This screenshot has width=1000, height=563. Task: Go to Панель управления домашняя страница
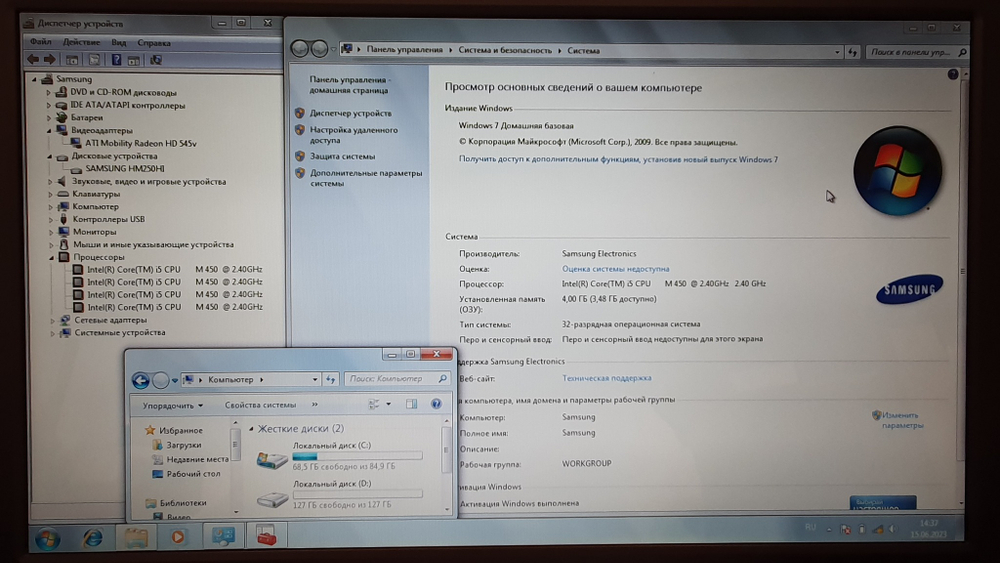point(349,85)
